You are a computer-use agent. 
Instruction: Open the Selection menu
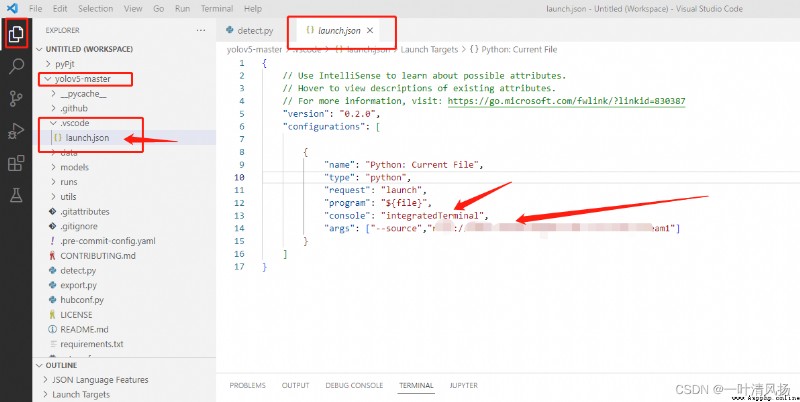click(x=95, y=9)
